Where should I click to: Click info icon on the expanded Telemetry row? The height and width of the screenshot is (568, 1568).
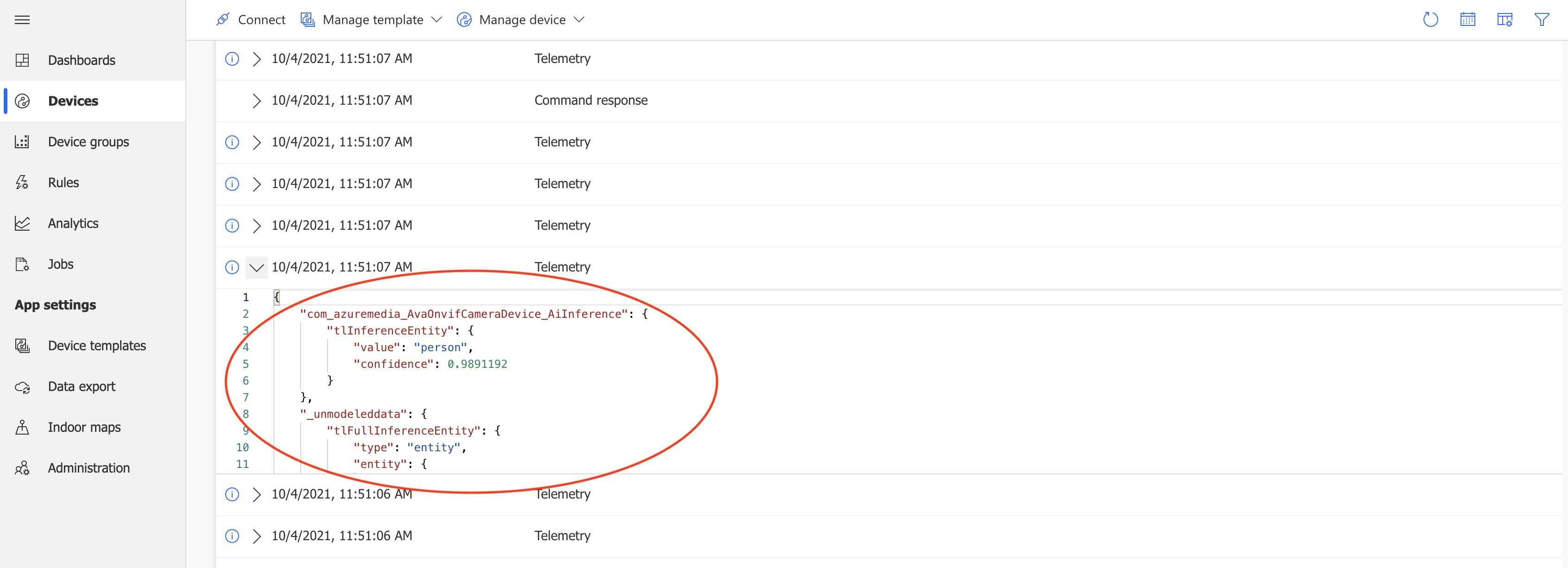pos(232,267)
